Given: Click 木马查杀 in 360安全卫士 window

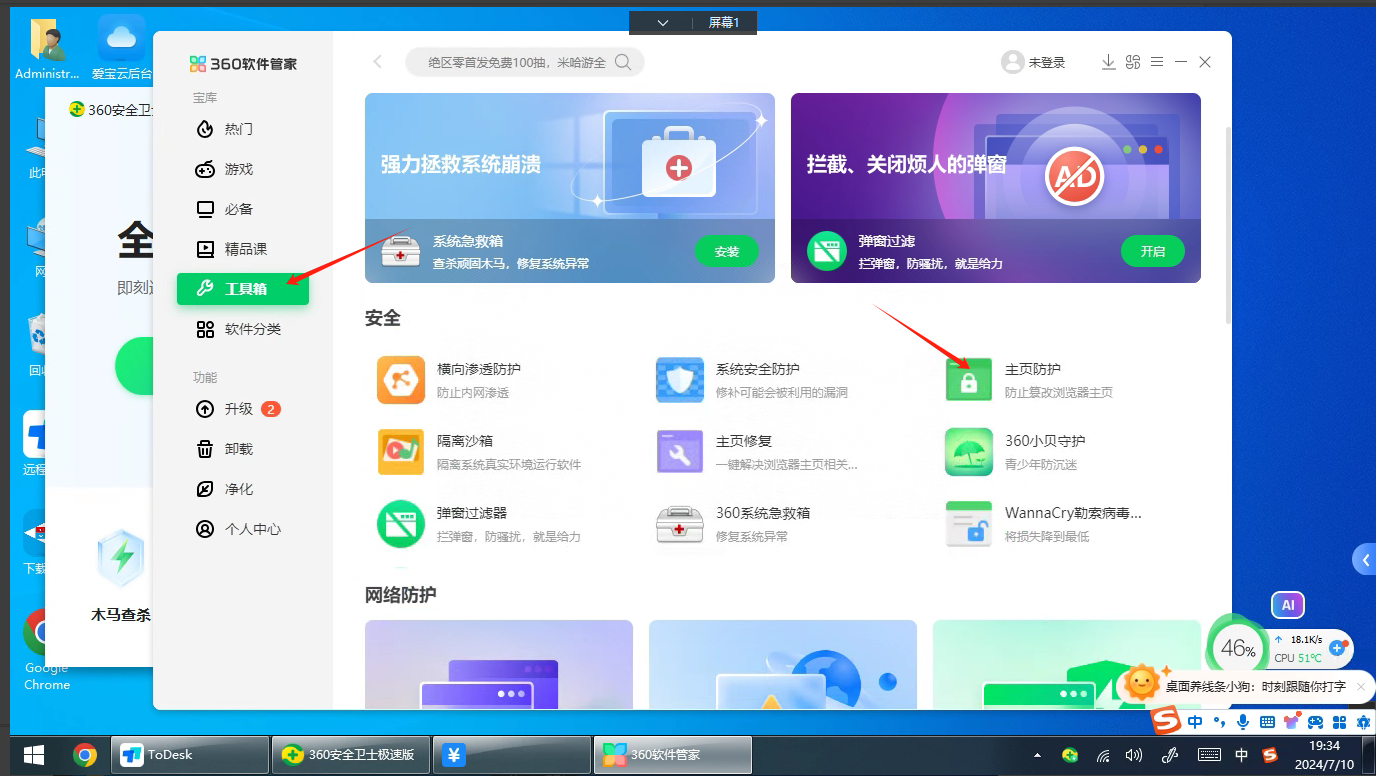Looking at the screenshot, I should 122,615.
